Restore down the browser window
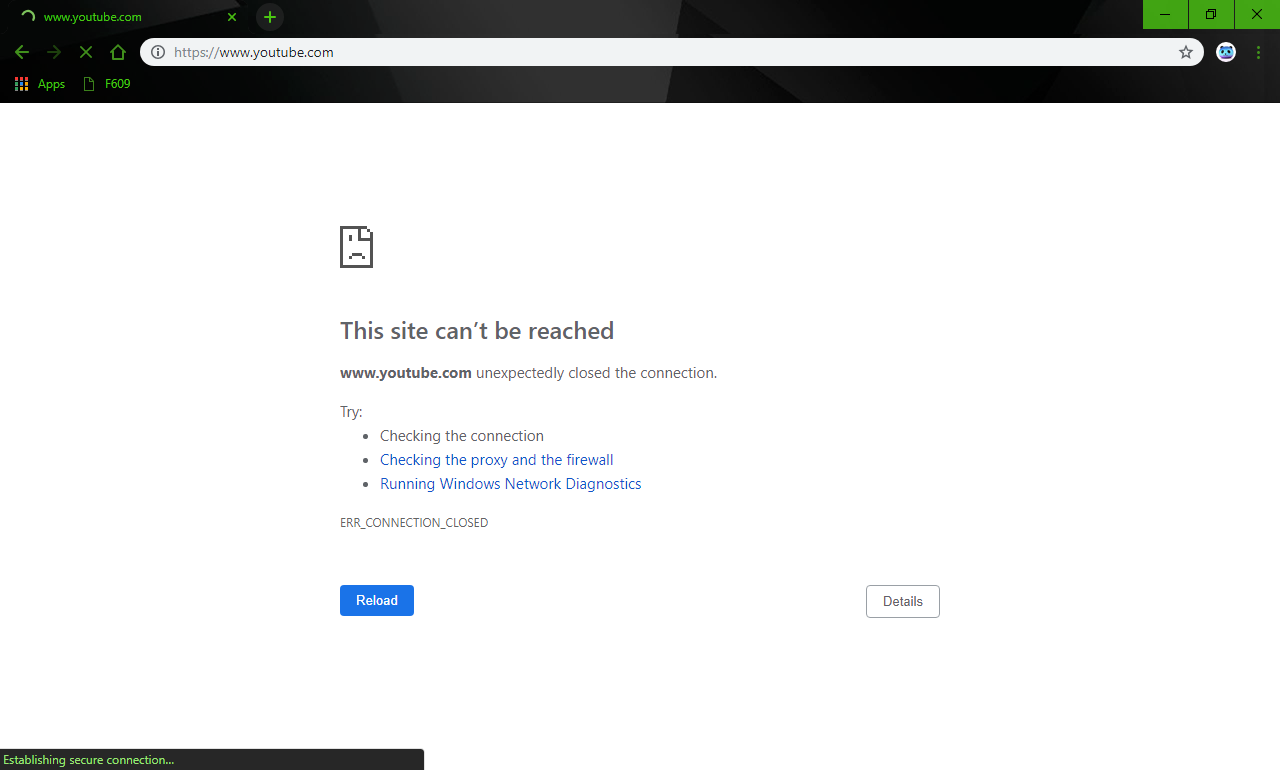This screenshot has height=770, width=1280. (1211, 14)
